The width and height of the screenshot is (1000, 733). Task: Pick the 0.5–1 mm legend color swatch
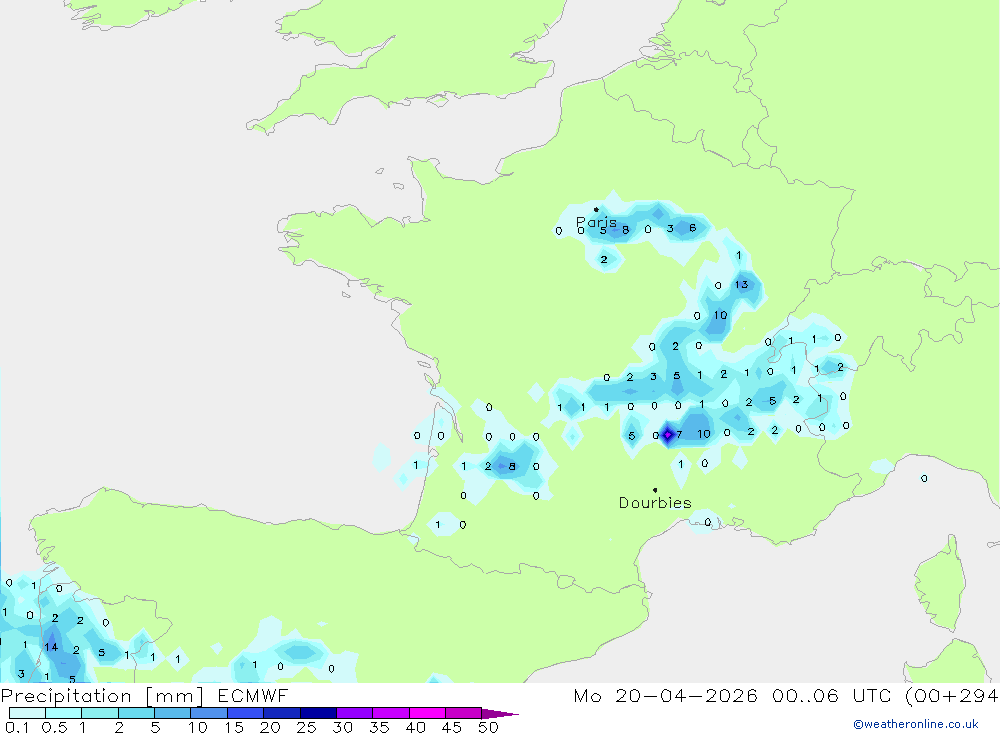coord(64,713)
